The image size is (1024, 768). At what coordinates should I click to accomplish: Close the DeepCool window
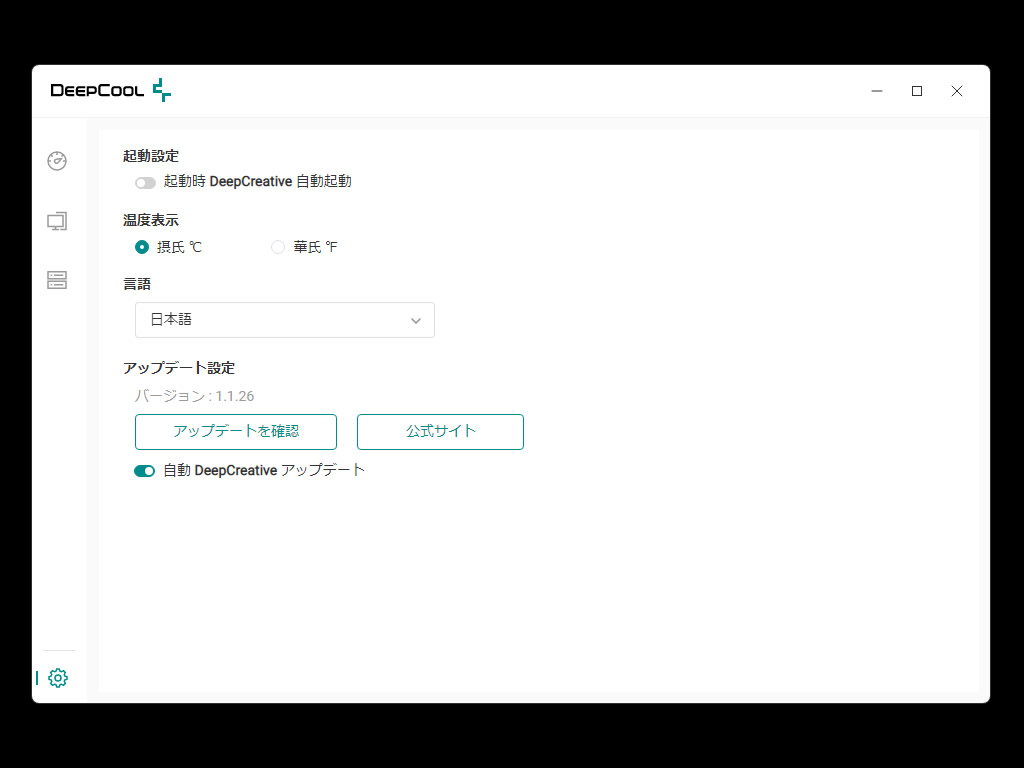pyautogui.click(x=957, y=91)
